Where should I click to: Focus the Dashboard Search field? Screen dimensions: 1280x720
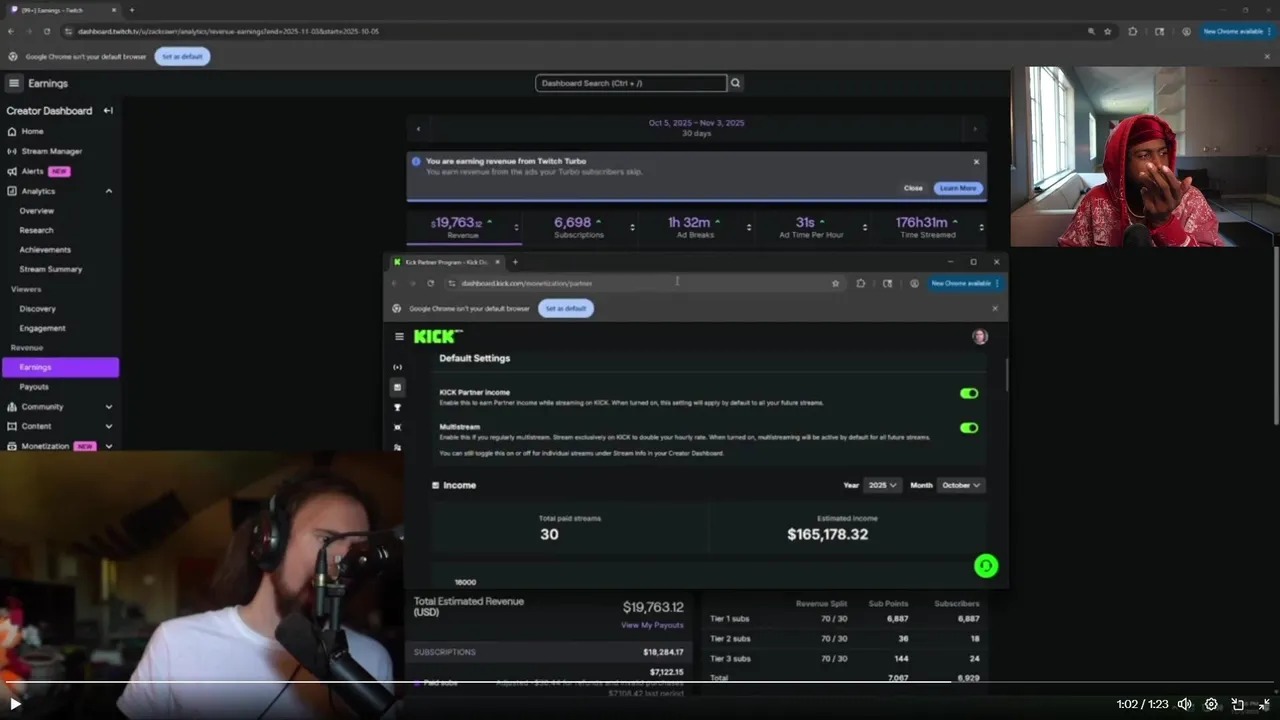631,83
